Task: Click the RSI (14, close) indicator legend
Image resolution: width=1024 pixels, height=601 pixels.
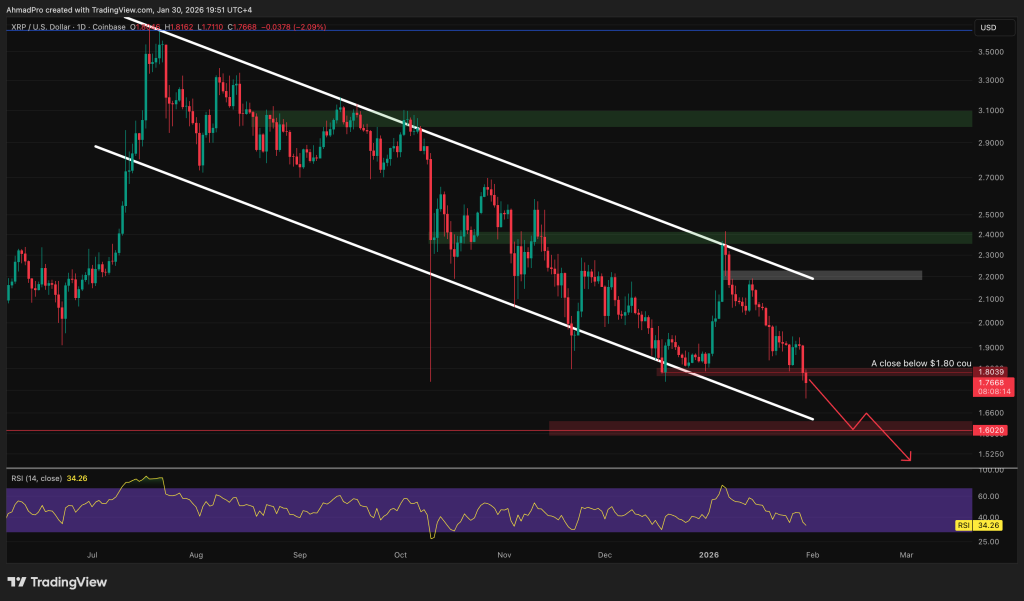Action: pos(37,479)
